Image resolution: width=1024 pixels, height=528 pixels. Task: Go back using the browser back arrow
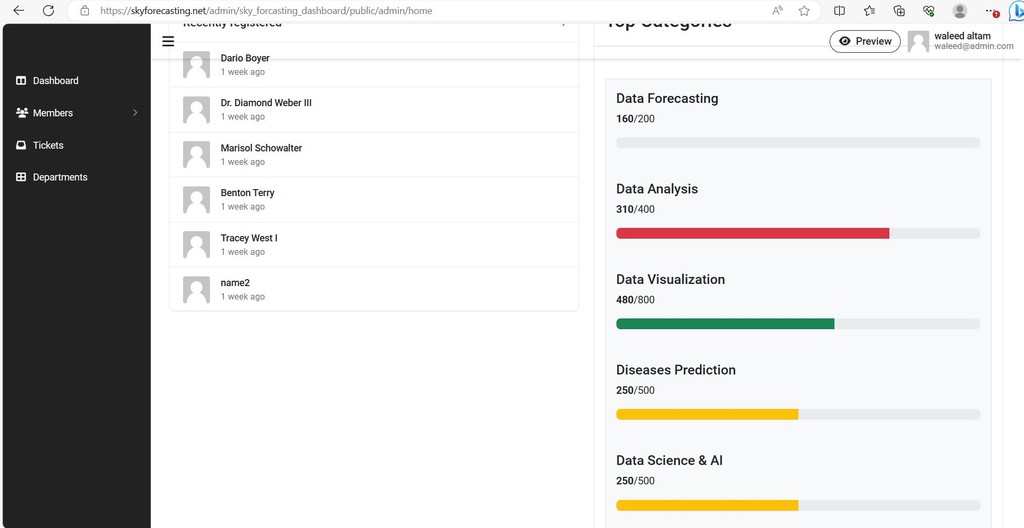point(18,10)
